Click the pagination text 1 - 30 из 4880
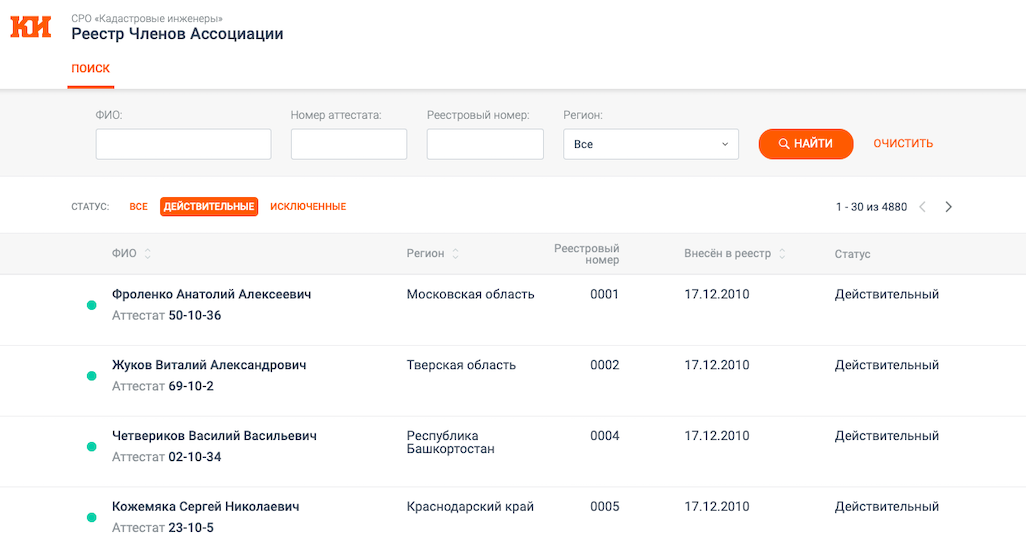 pos(872,207)
